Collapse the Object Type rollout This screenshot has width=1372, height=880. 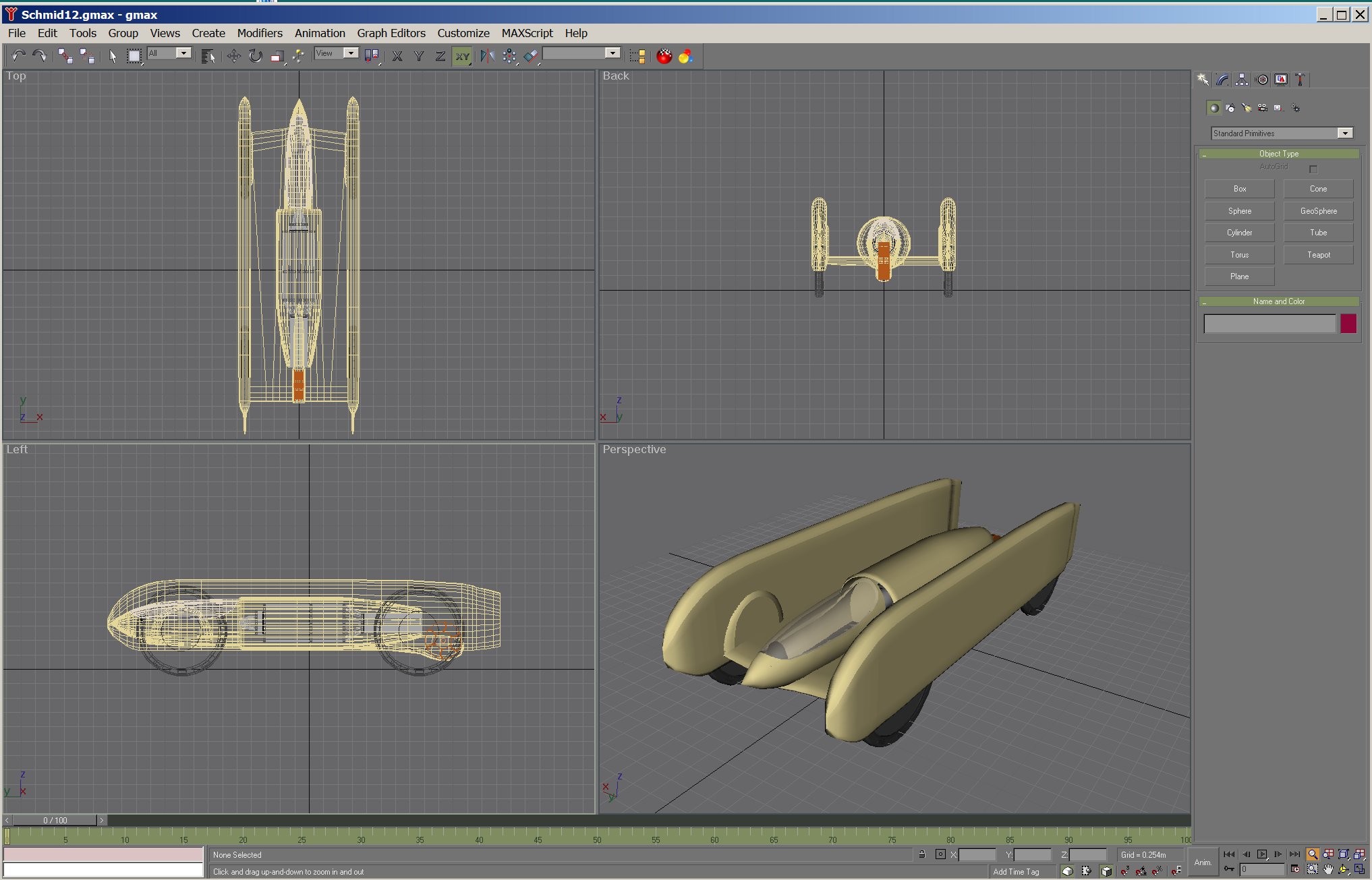click(1278, 154)
